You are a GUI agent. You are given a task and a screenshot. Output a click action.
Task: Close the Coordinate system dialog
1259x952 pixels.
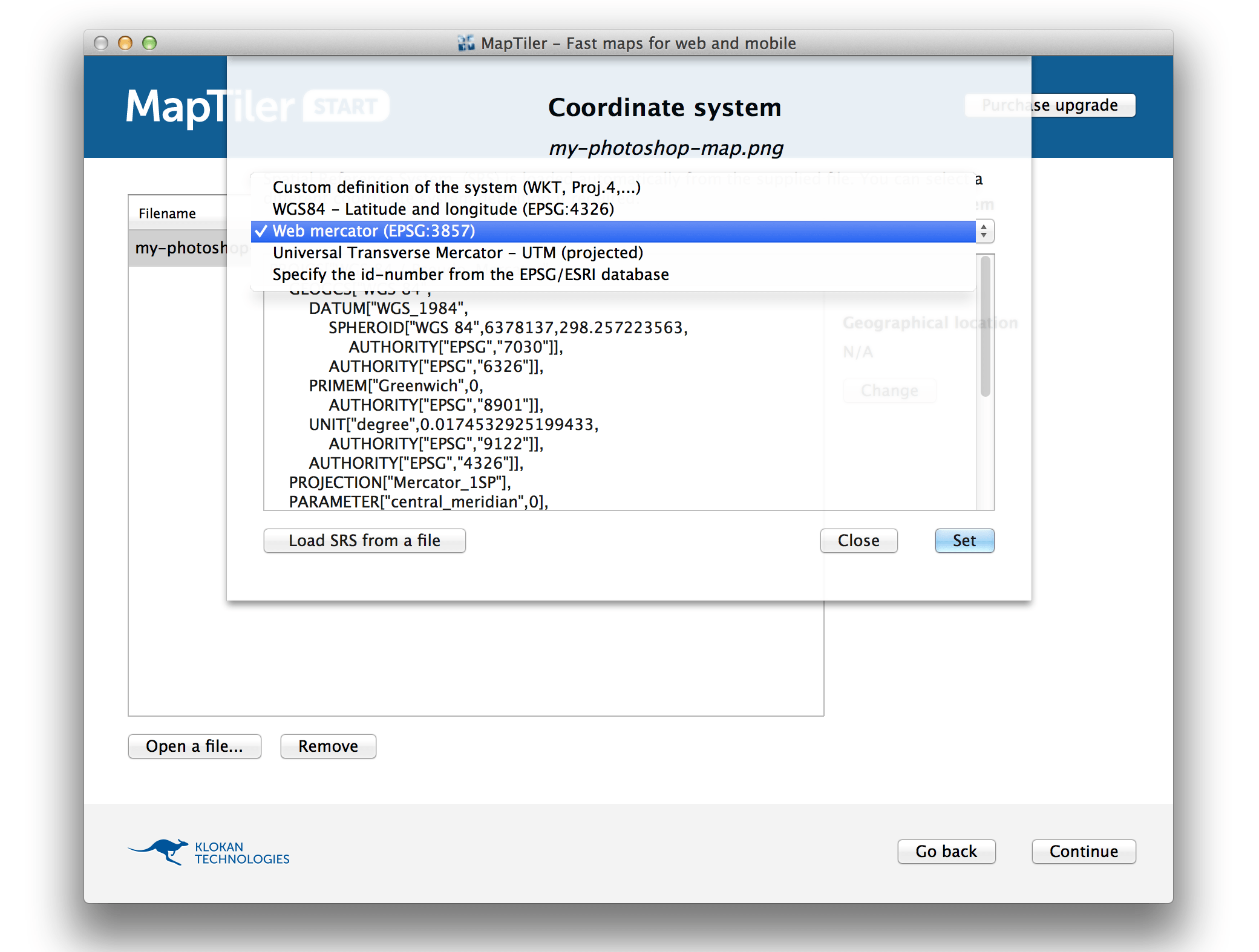click(858, 541)
